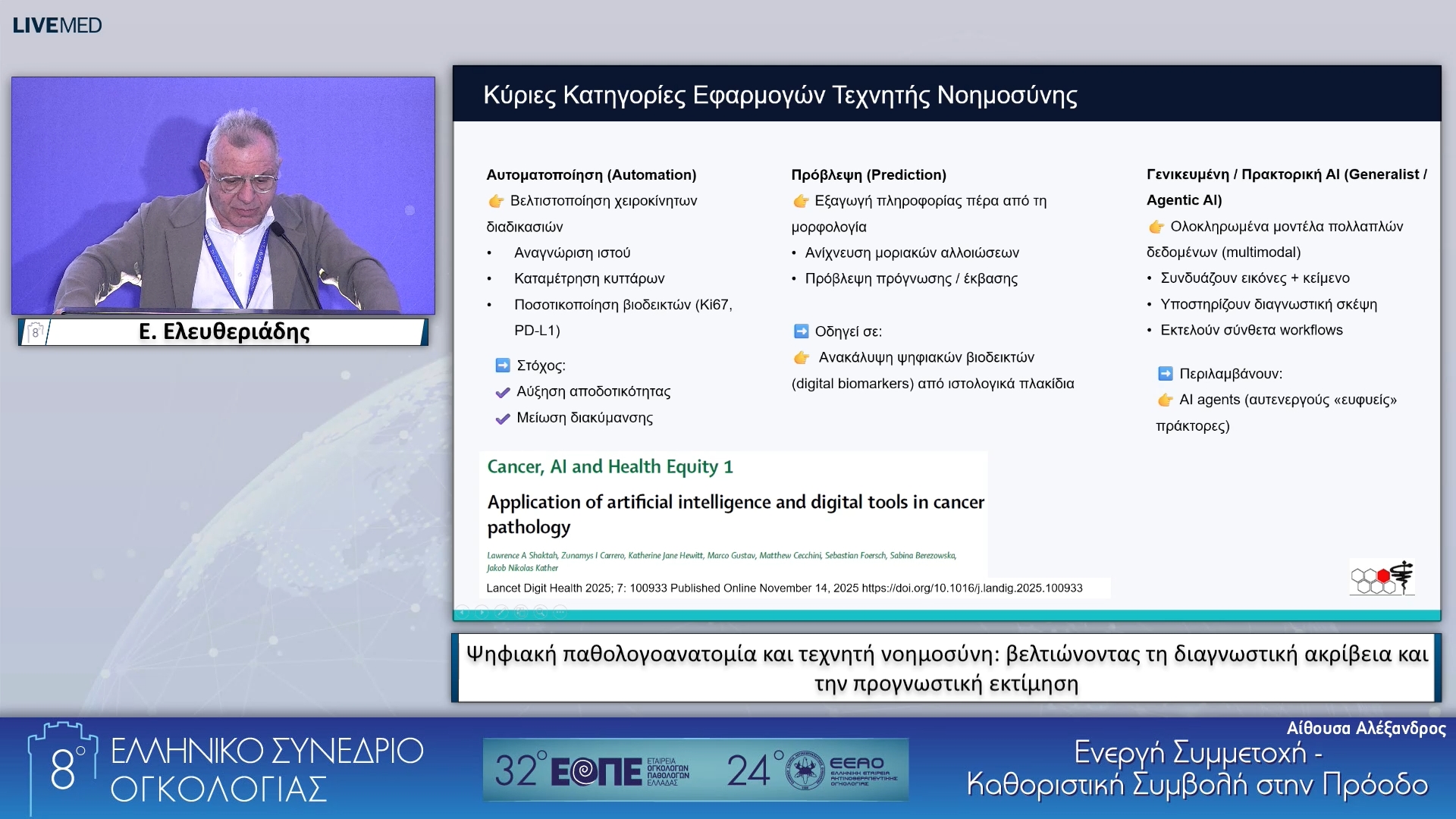Open the doi.org link in Lancet citation

tap(972, 588)
